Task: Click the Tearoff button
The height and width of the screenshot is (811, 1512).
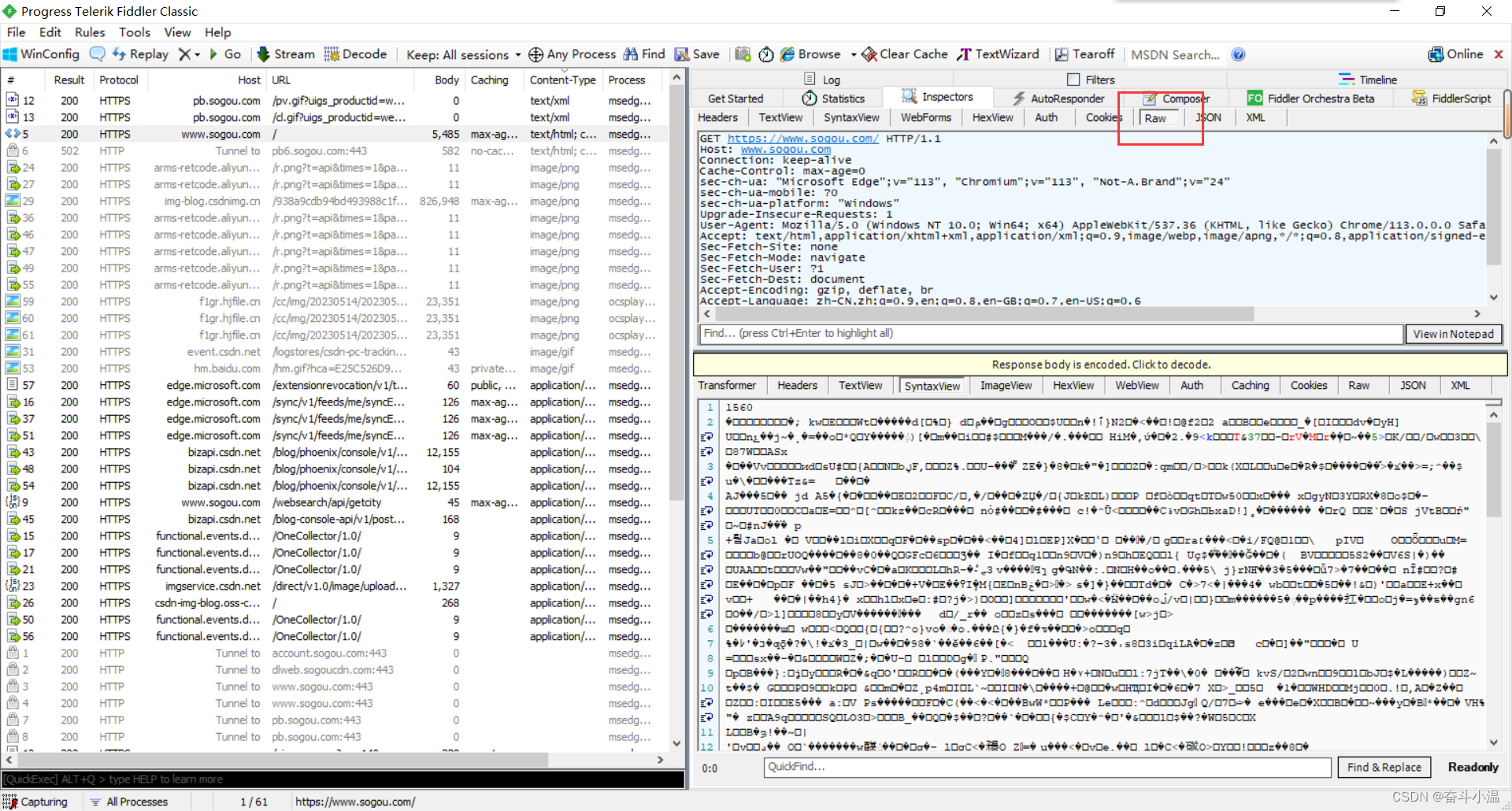Action: click(1084, 54)
